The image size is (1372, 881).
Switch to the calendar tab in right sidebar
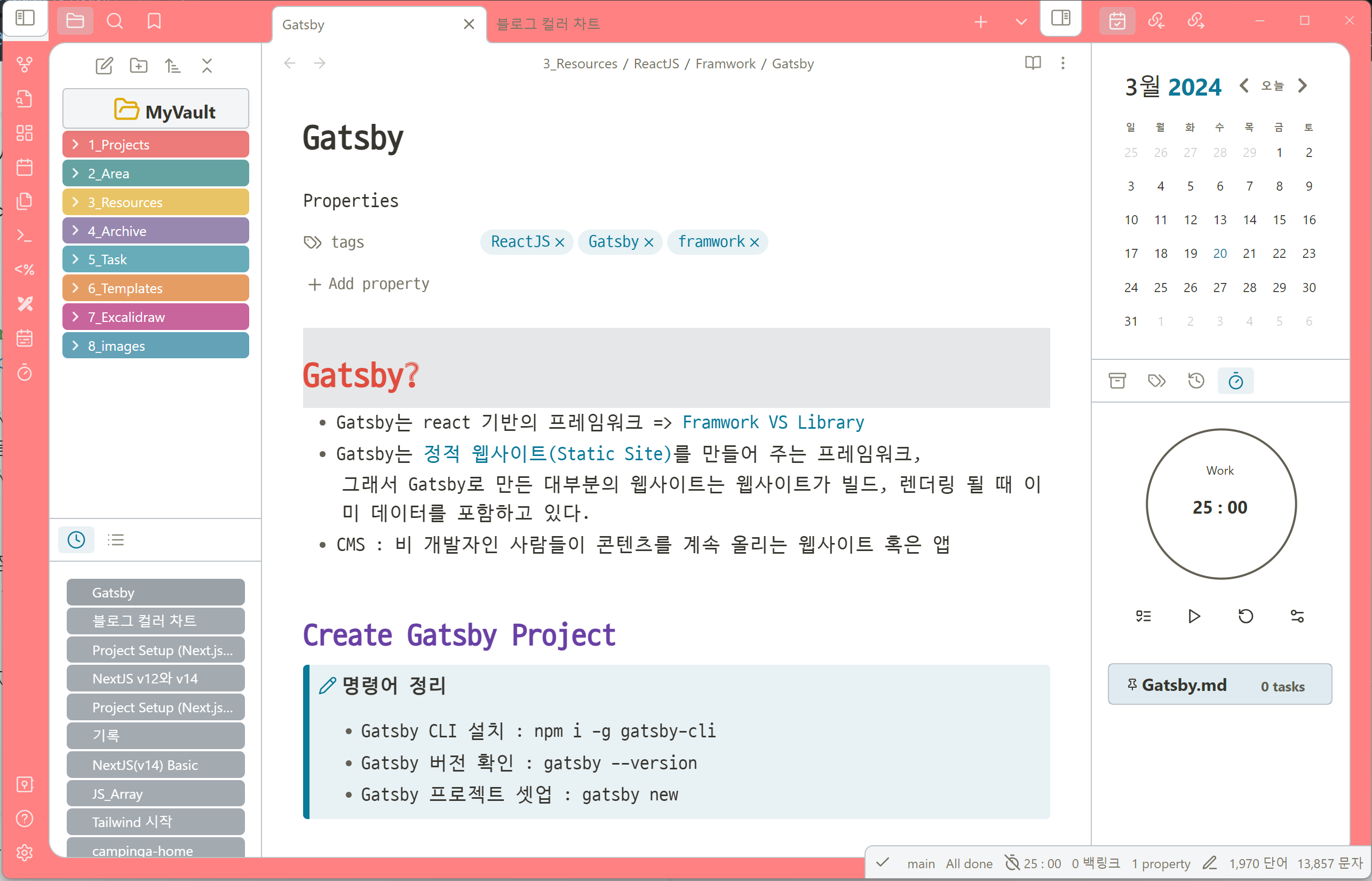point(1117,21)
